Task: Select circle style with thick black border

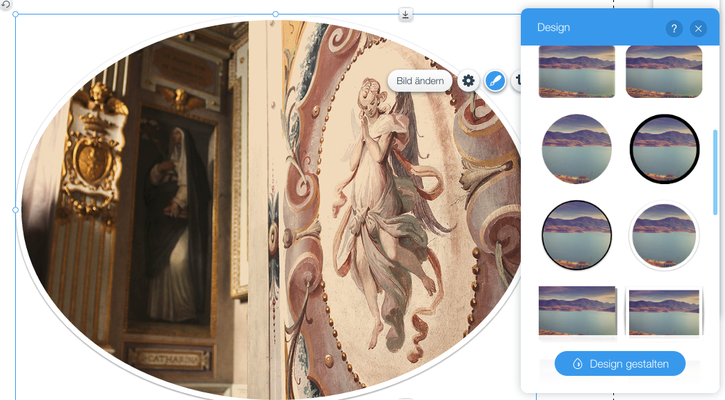Action: pyautogui.click(x=664, y=149)
